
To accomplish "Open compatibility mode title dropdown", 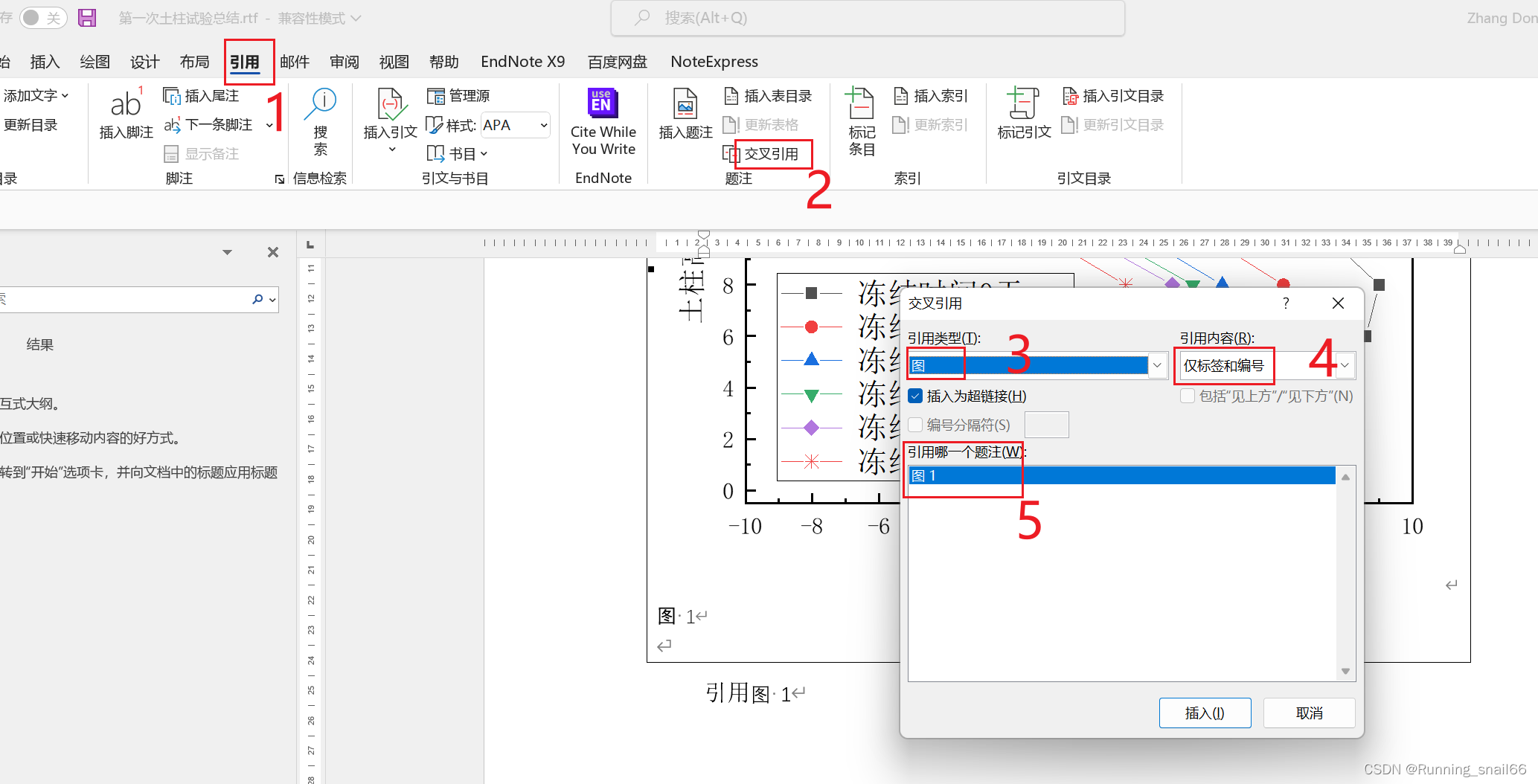I will [x=356, y=18].
